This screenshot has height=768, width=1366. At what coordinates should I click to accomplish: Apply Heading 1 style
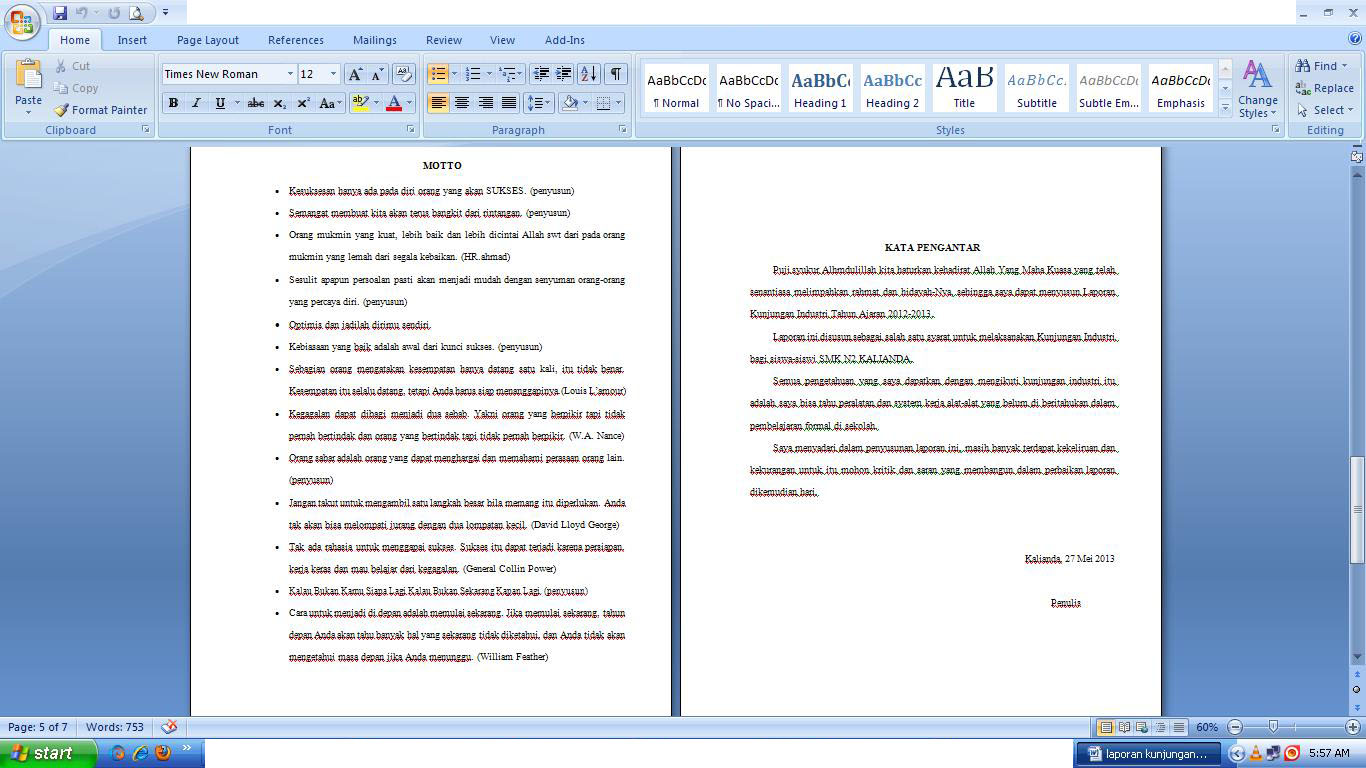820,88
